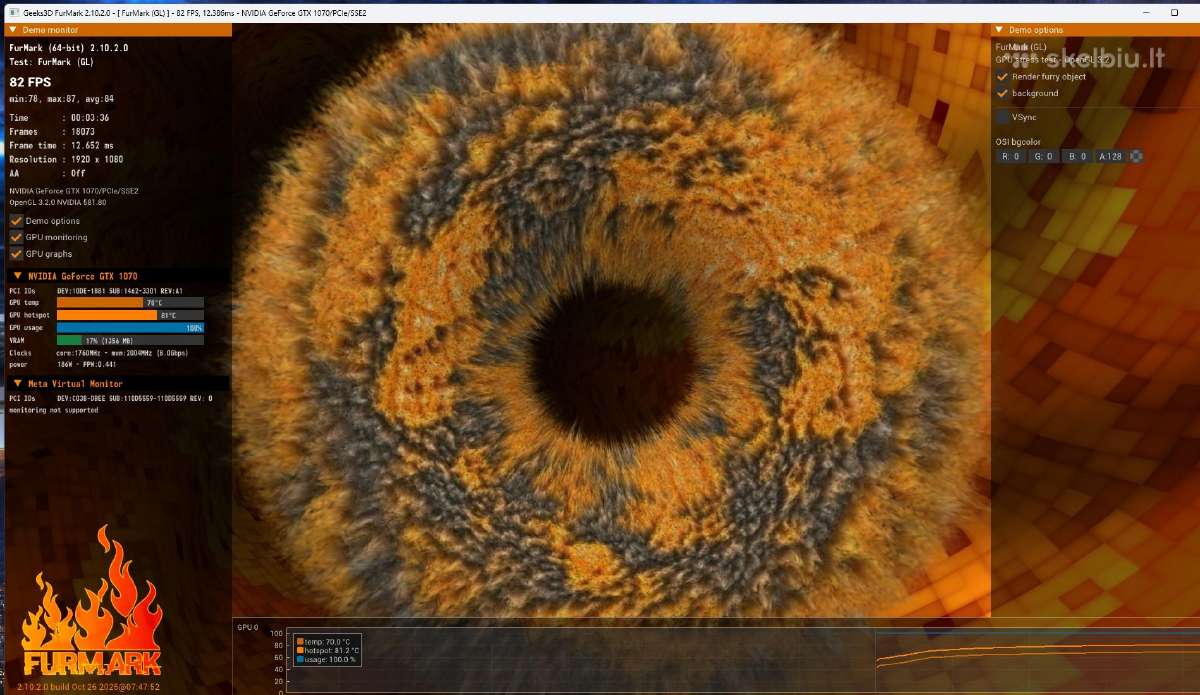This screenshot has height=695, width=1200.
Task: Click the GPU usage bar
Action: click(x=130, y=328)
